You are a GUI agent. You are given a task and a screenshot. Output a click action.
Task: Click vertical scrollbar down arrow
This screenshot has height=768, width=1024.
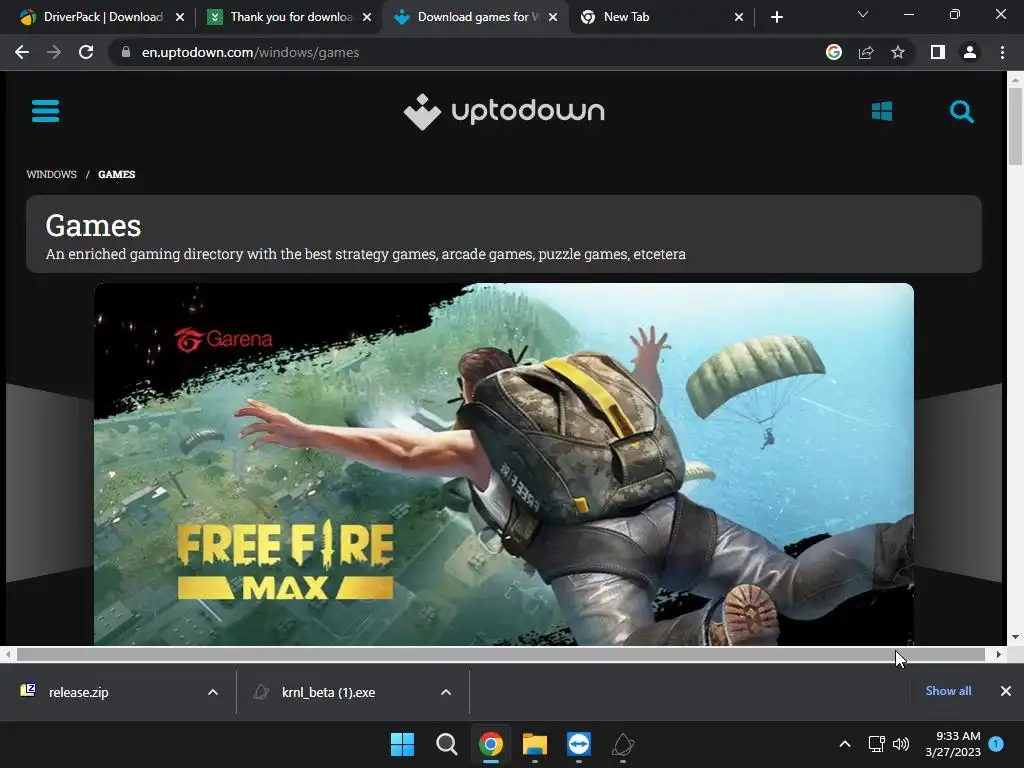(x=1015, y=637)
